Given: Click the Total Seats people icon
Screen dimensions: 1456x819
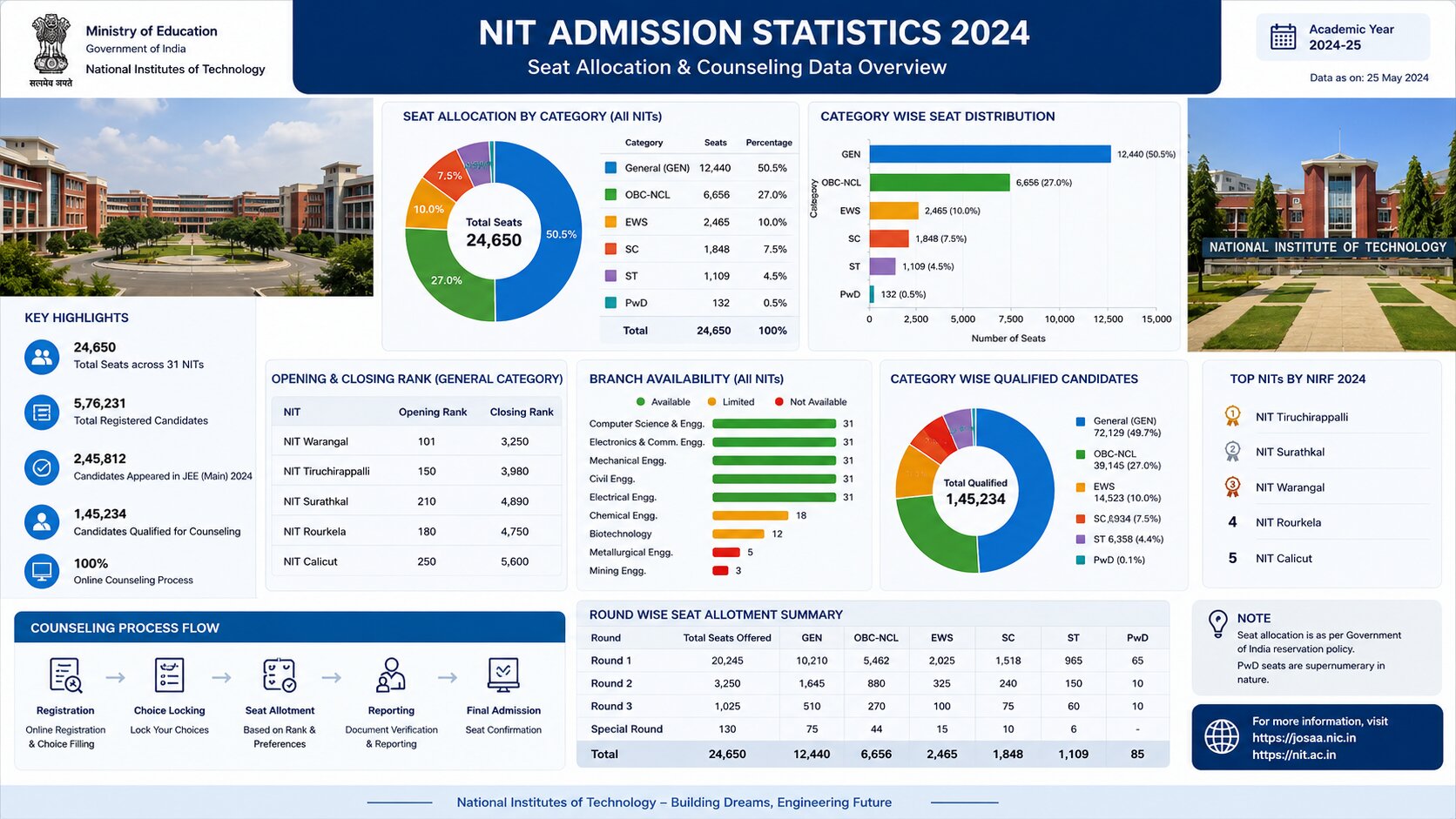Looking at the screenshot, I should click(42, 357).
